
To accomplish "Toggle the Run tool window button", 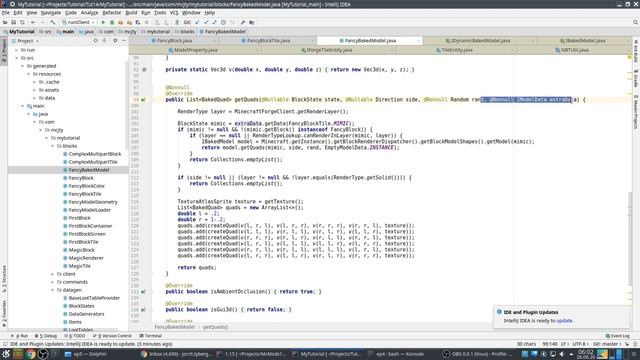I will pos(20,336).
